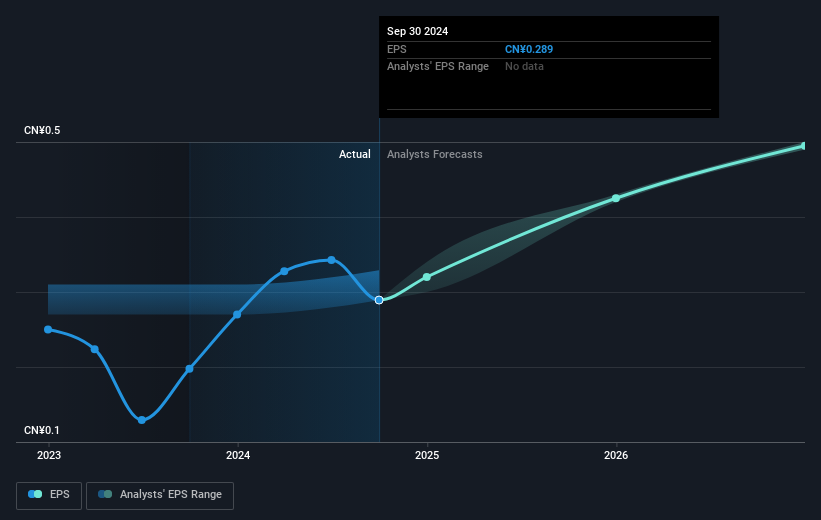Screen dimensions: 821x520
Task: Click the 2024 x-axis label
Action: click(x=238, y=456)
